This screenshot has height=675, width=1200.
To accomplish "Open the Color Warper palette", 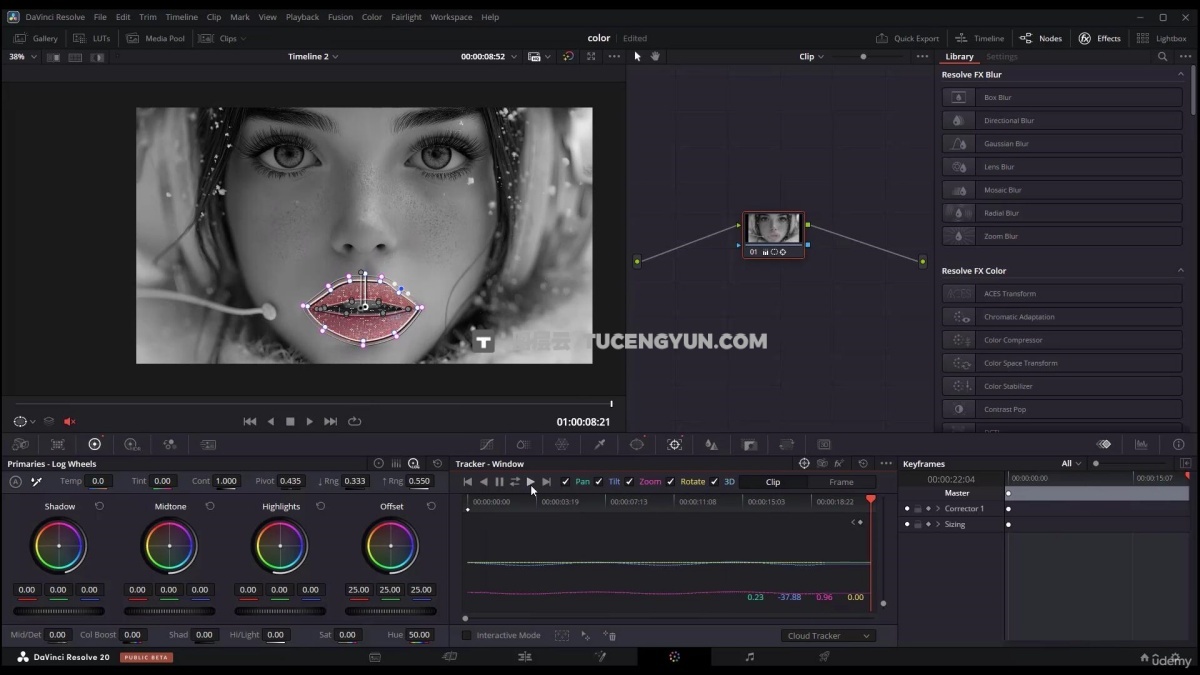I will coord(523,444).
